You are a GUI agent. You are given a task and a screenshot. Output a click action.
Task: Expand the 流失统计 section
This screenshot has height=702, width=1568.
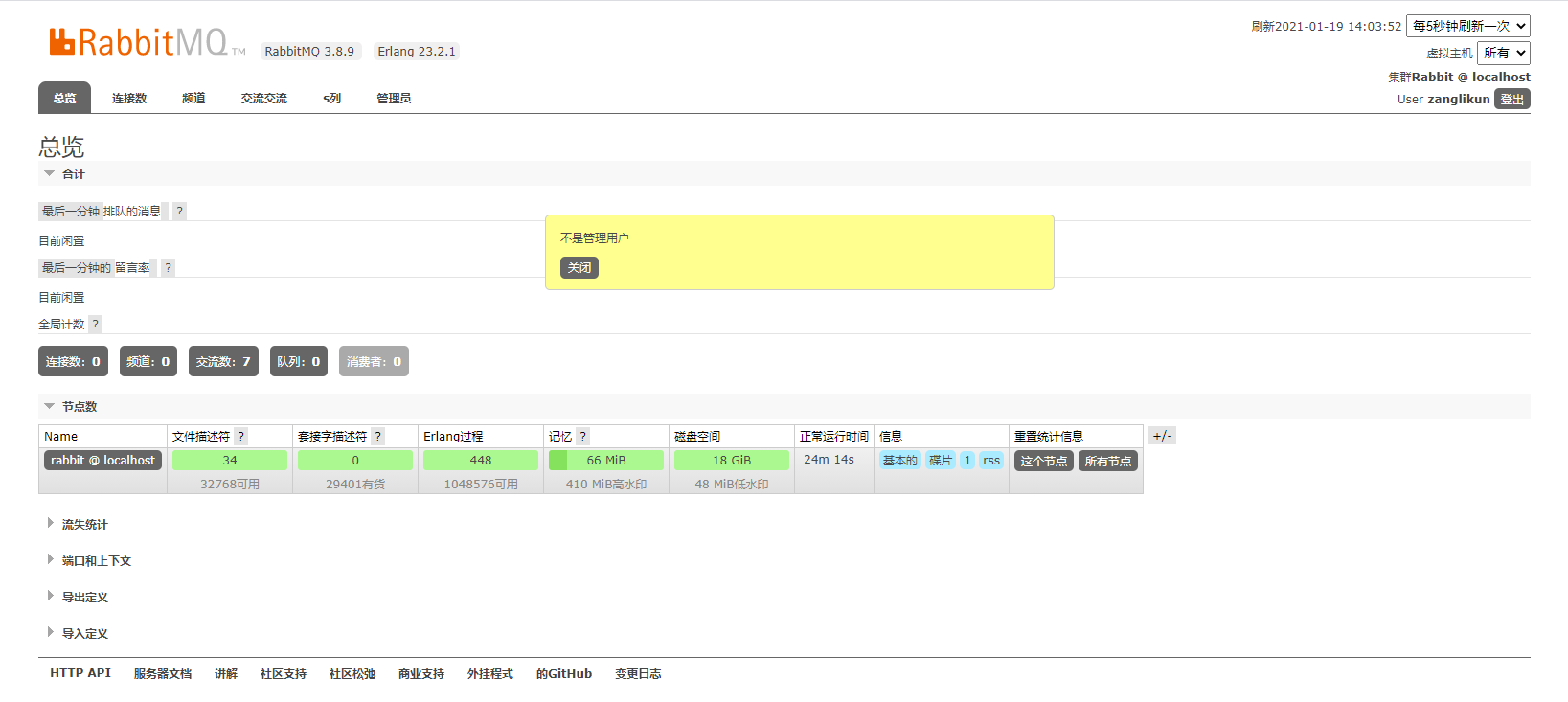click(84, 525)
